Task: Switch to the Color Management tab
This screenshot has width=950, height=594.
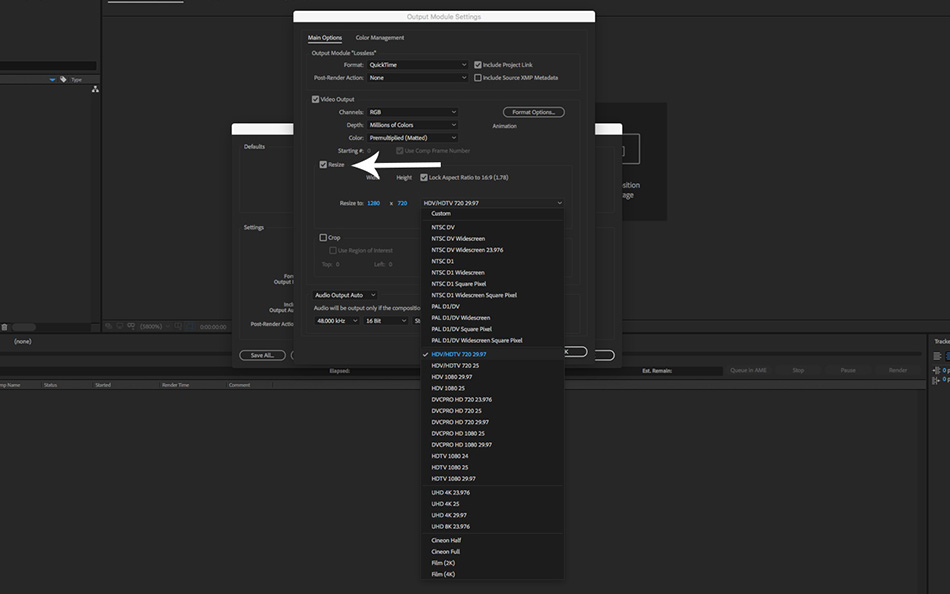Action: [380, 38]
